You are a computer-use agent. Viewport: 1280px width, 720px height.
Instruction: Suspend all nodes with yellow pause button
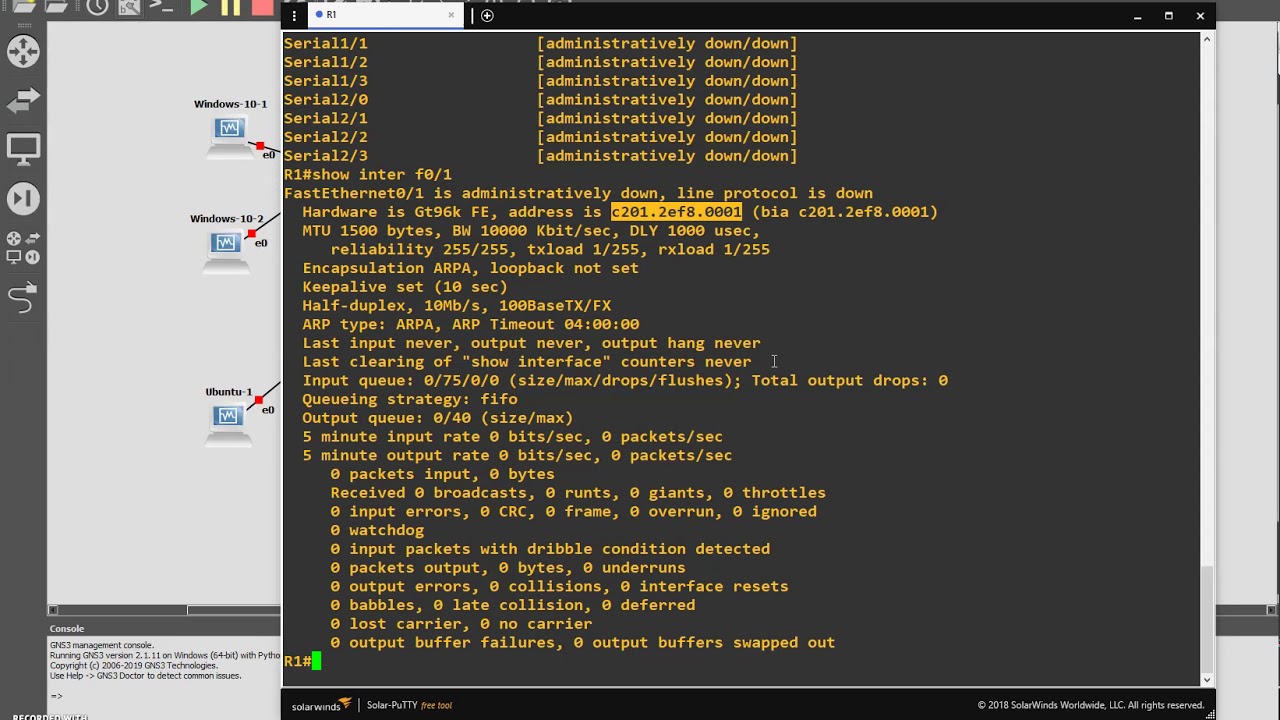[231, 8]
